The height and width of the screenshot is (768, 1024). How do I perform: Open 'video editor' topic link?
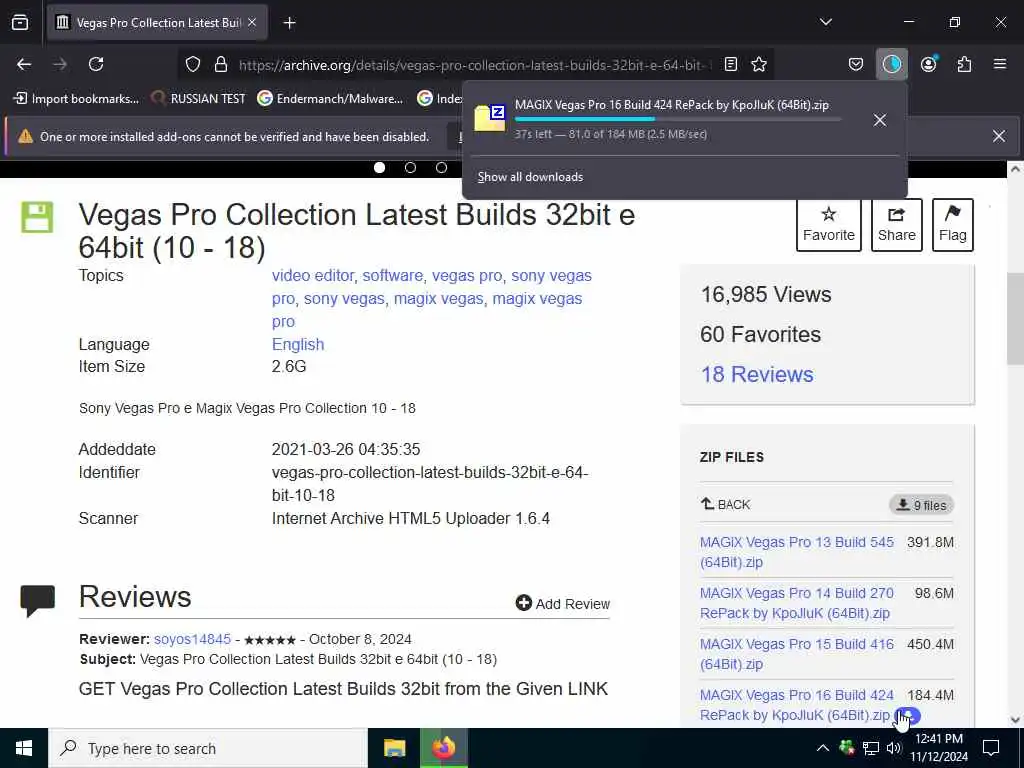[313, 276]
